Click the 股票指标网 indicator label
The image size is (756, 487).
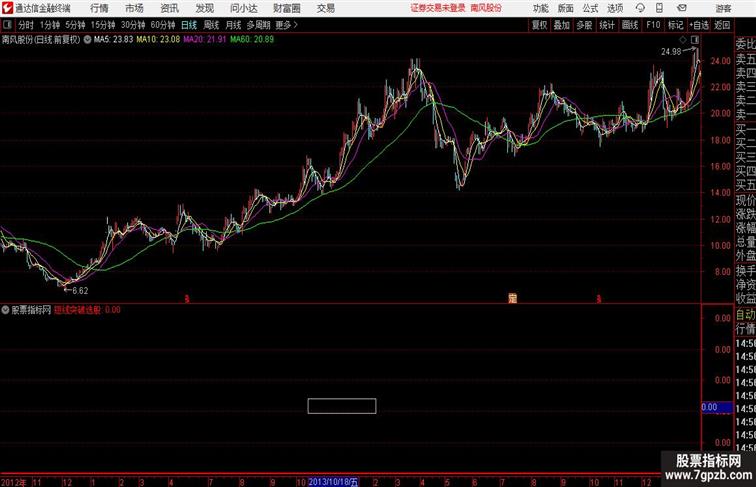[x=31, y=310]
